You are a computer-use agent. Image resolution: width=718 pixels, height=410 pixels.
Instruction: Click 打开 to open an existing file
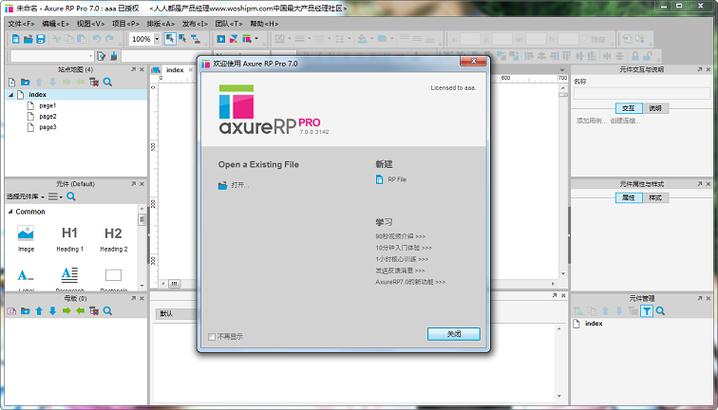(x=234, y=185)
